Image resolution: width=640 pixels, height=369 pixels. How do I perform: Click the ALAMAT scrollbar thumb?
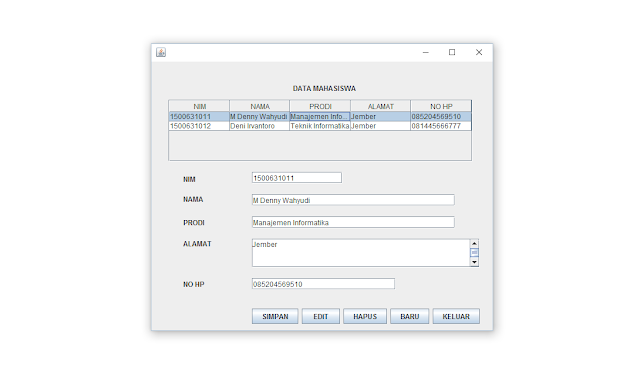point(474,253)
